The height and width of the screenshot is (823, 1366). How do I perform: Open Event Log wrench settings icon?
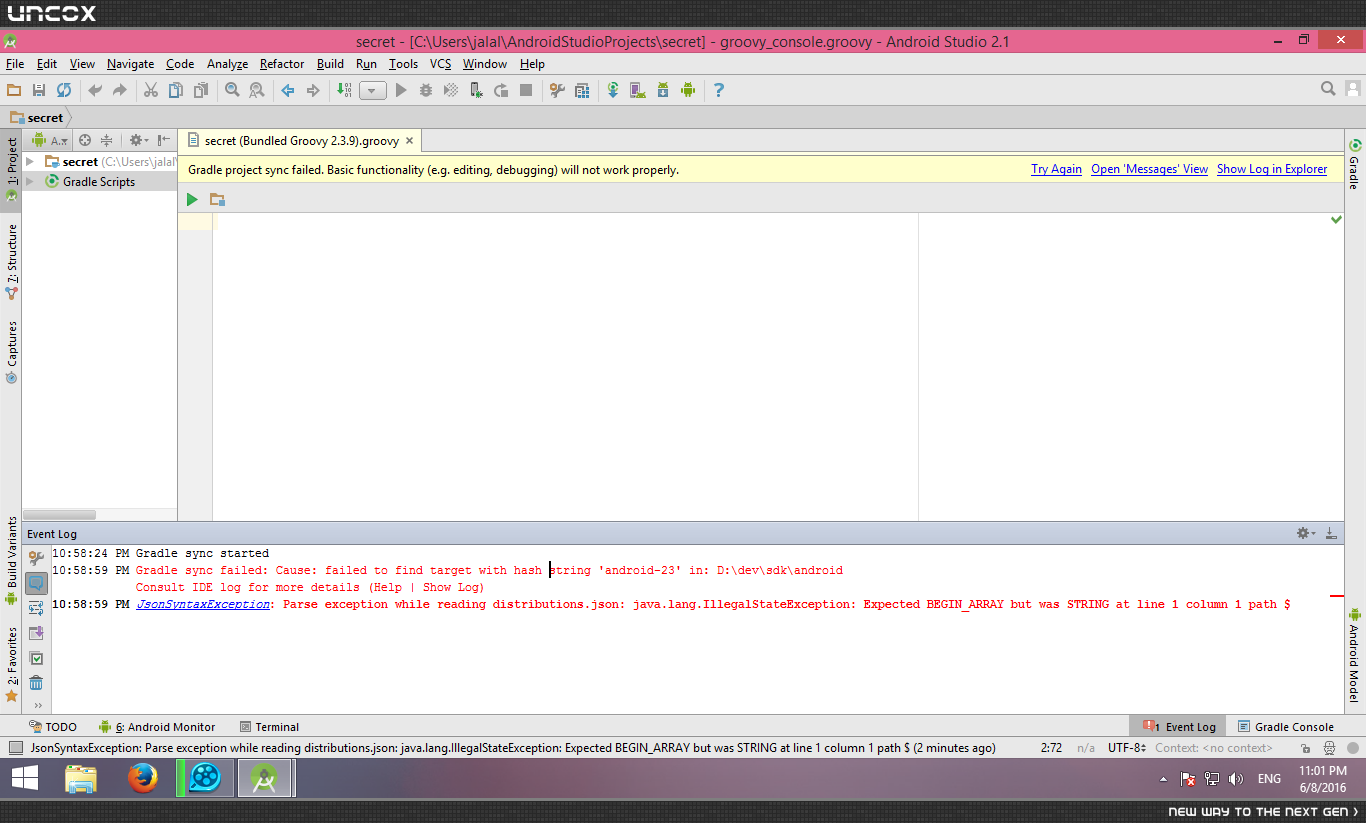[36, 558]
